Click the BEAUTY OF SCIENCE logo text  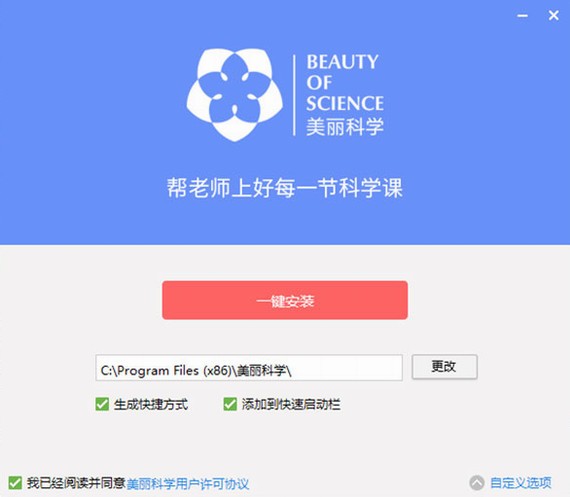[345, 83]
